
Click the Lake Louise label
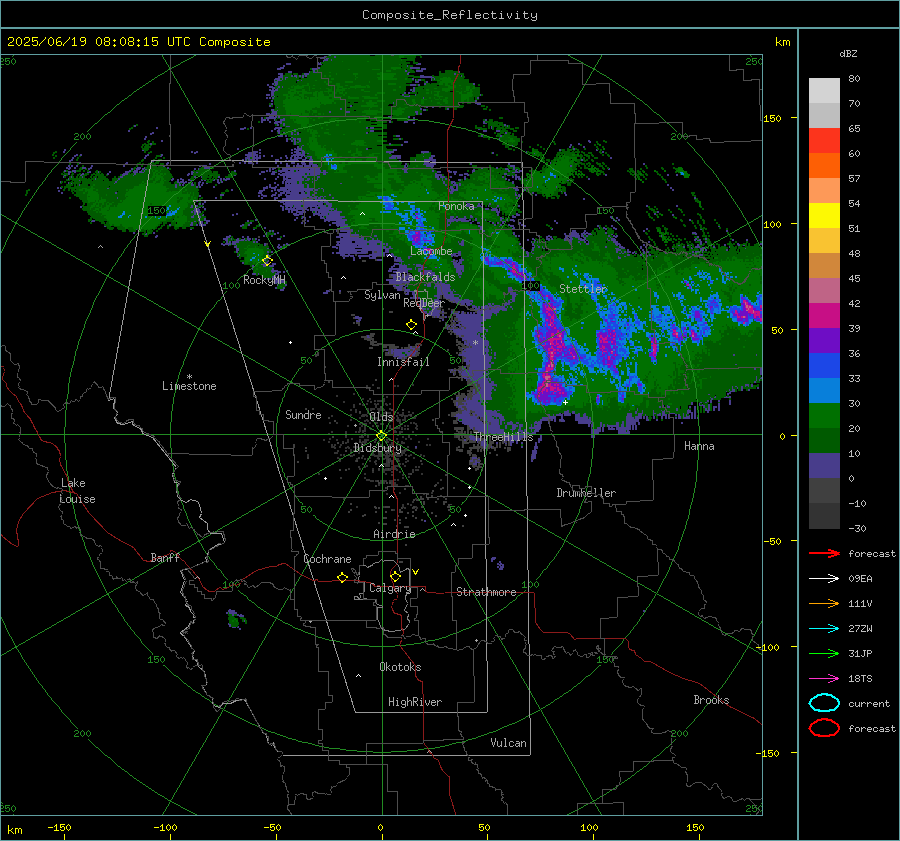click(77, 491)
